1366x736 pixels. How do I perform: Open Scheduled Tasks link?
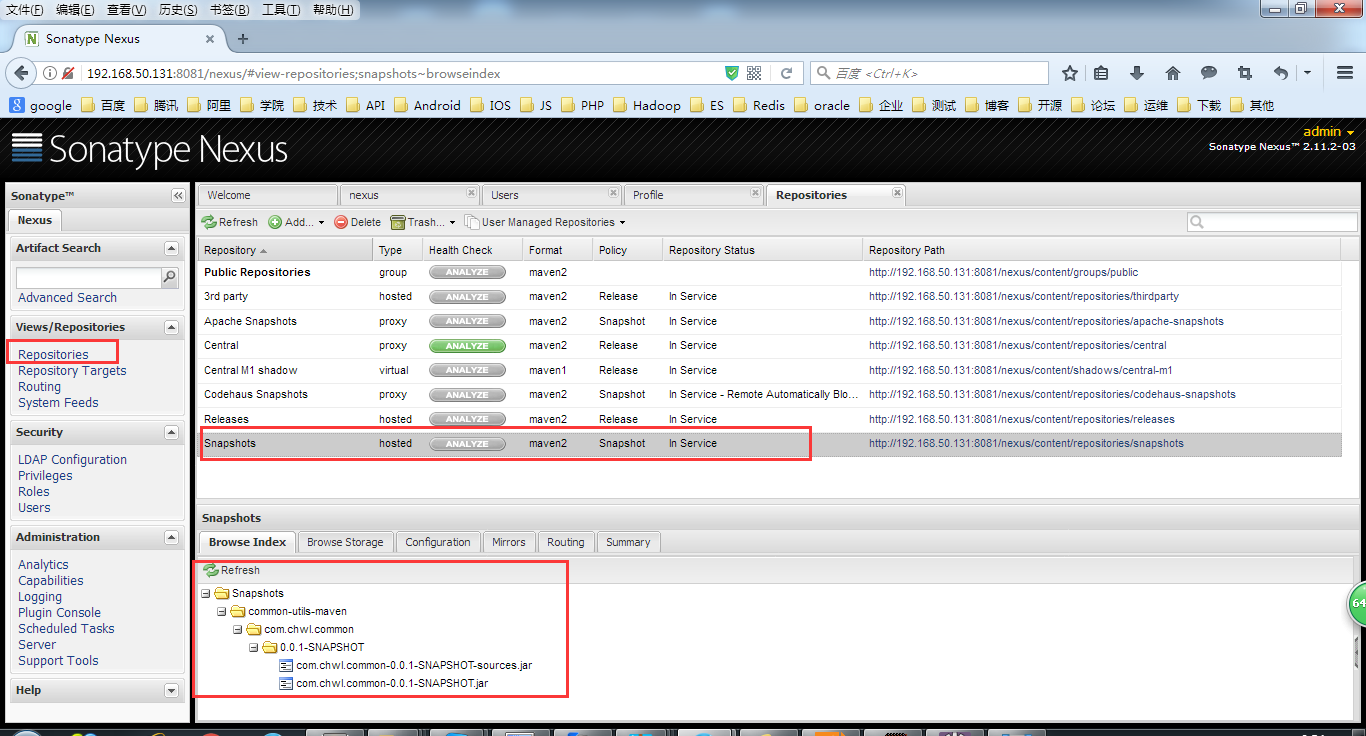pos(66,628)
